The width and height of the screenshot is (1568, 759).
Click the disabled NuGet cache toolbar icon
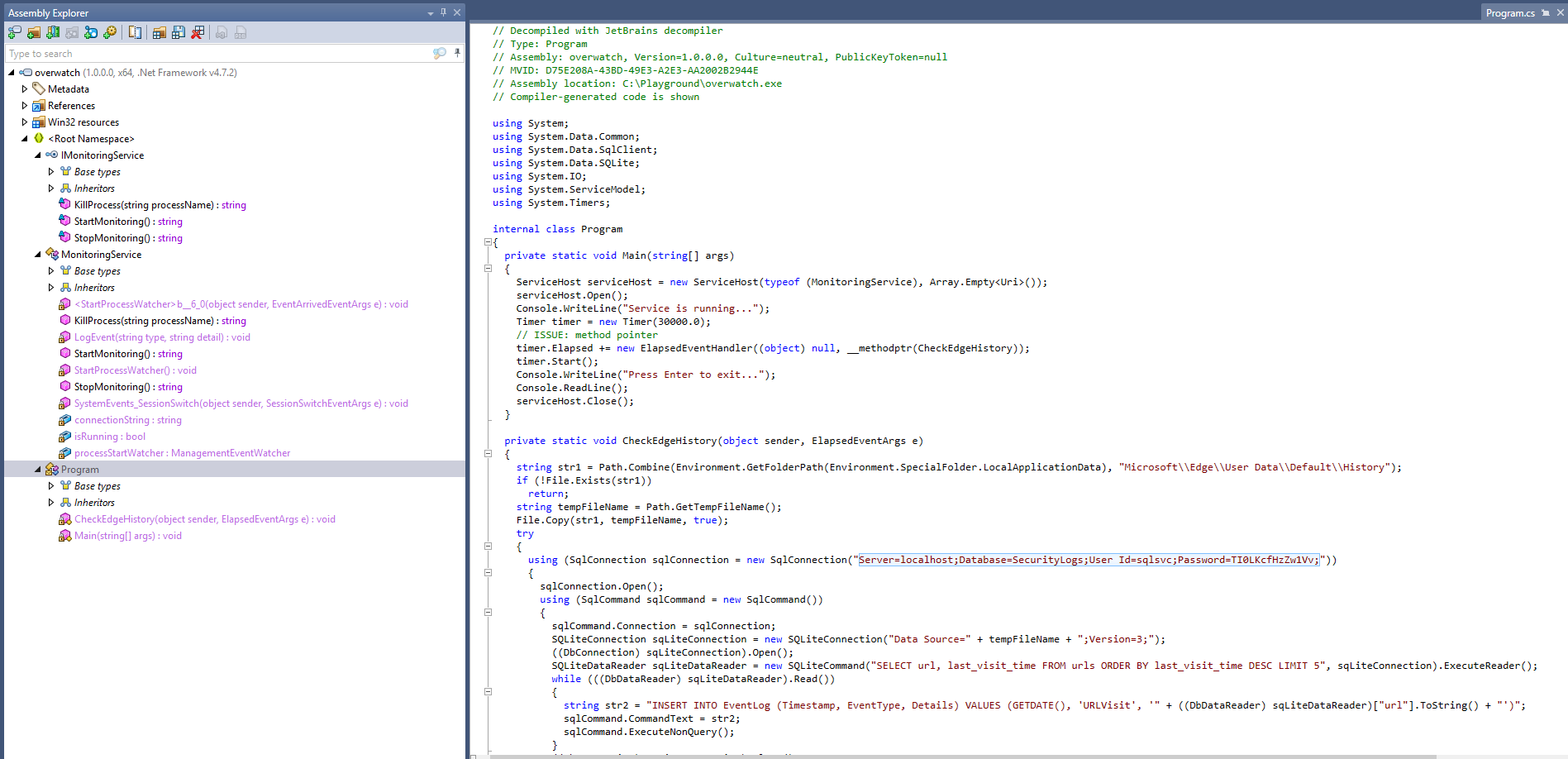pos(72,32)
